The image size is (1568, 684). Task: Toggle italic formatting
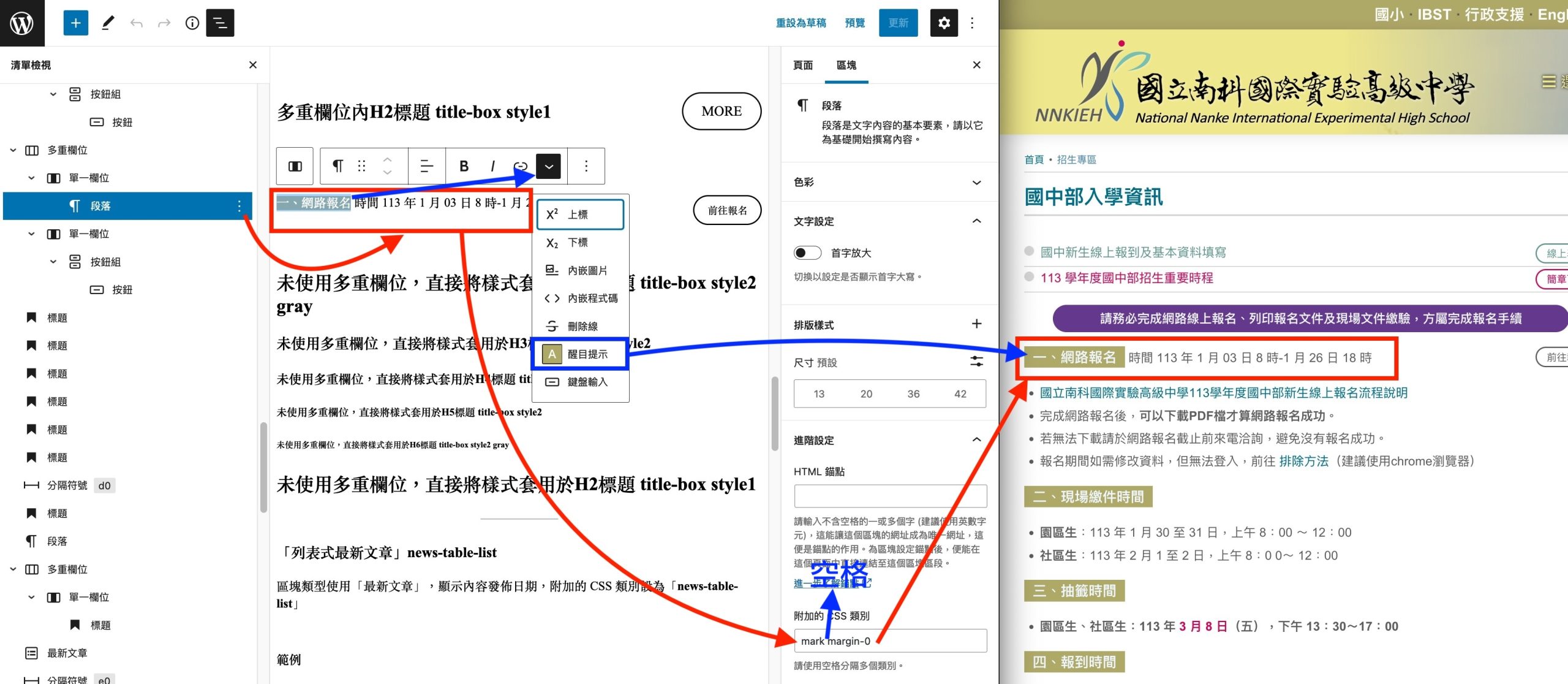pyautogui.click(x=493, y=166)
